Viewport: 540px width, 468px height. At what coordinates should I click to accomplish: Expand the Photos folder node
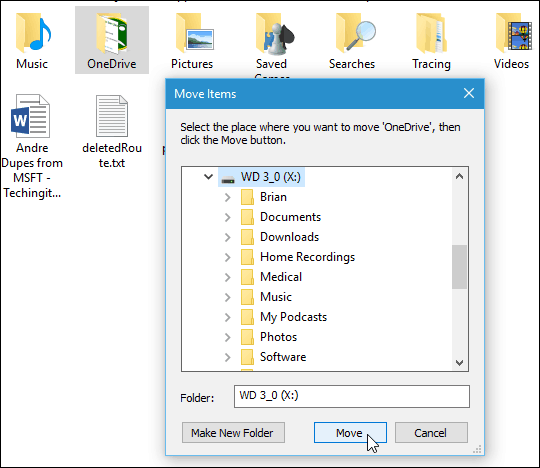pyautogui.click(x=228, y=337)
